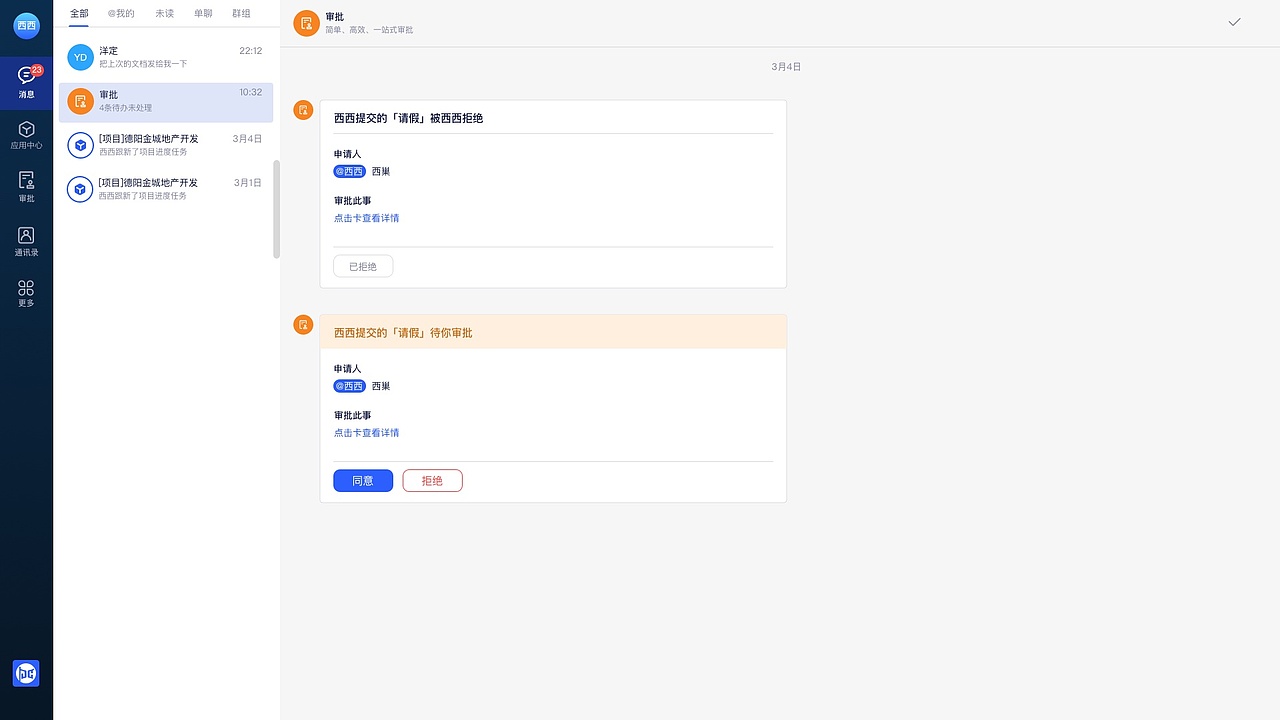
Task: Switch to the @我的 tab
Action: (120, 13)
